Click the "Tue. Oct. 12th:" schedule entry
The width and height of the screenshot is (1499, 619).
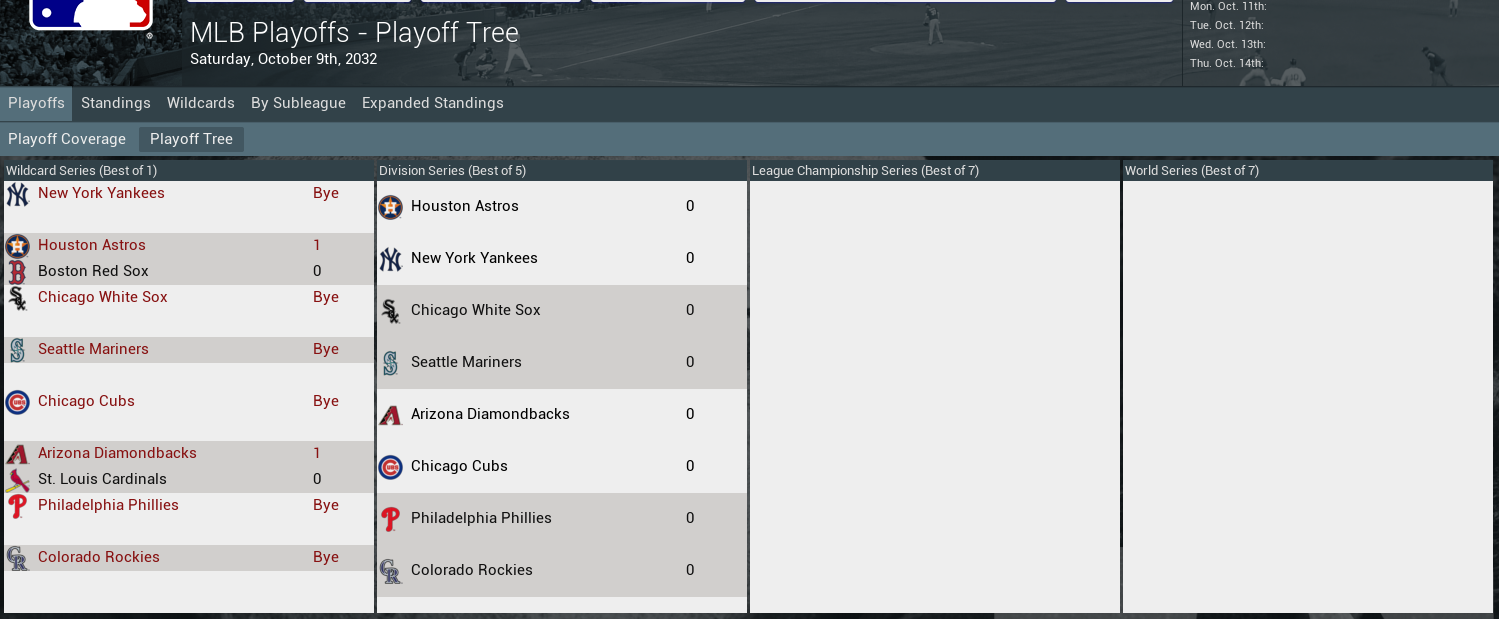click(1227, 25)
